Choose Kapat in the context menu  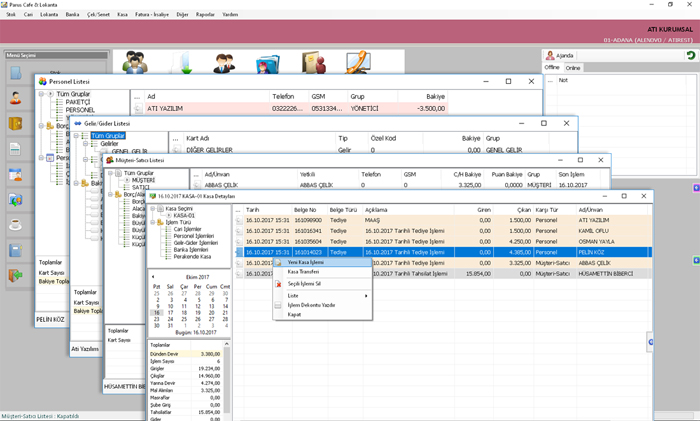pos(294,314)
